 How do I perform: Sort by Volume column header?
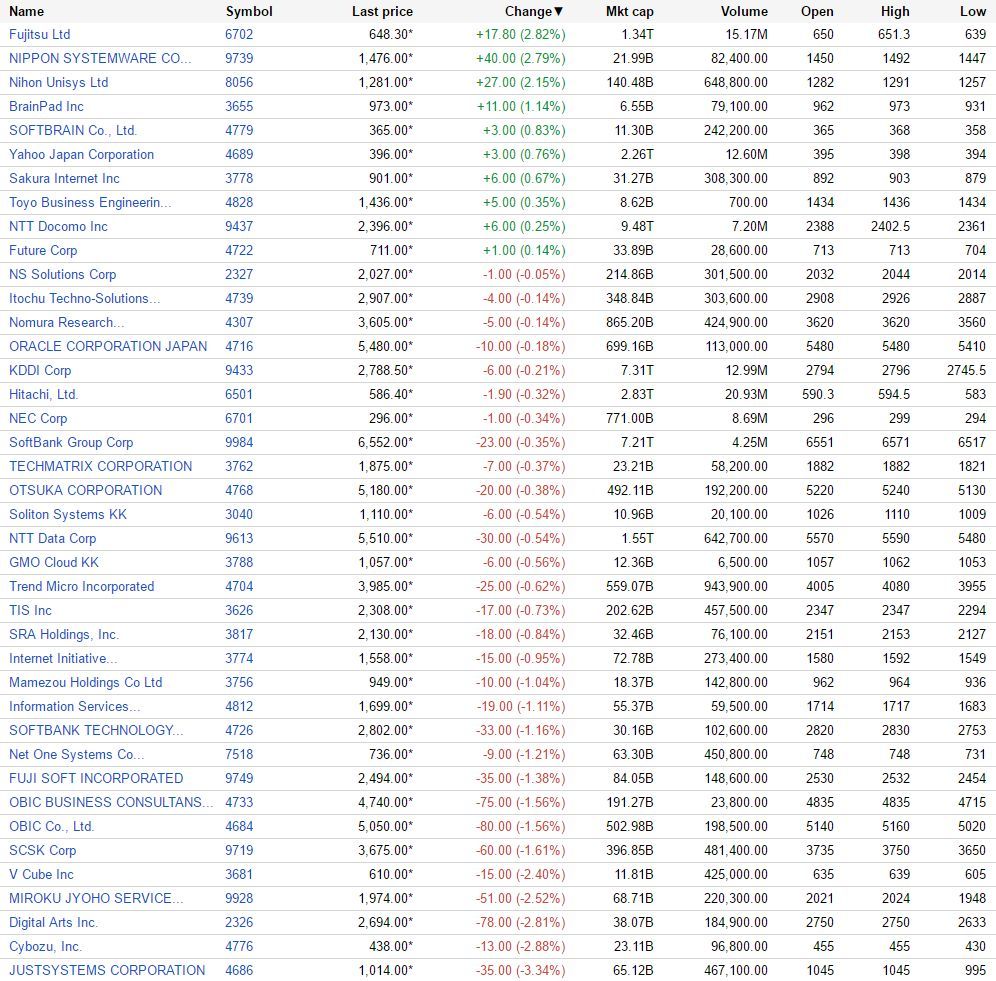(x=744, y=11)
